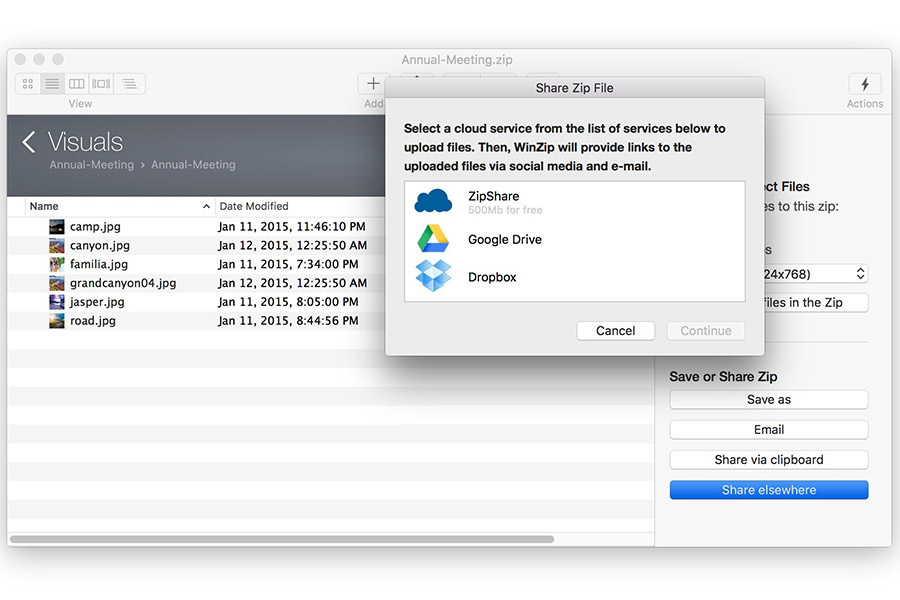Click the familia.jpg thumbnail icon

pyautogui.click(x=57, y=265)
